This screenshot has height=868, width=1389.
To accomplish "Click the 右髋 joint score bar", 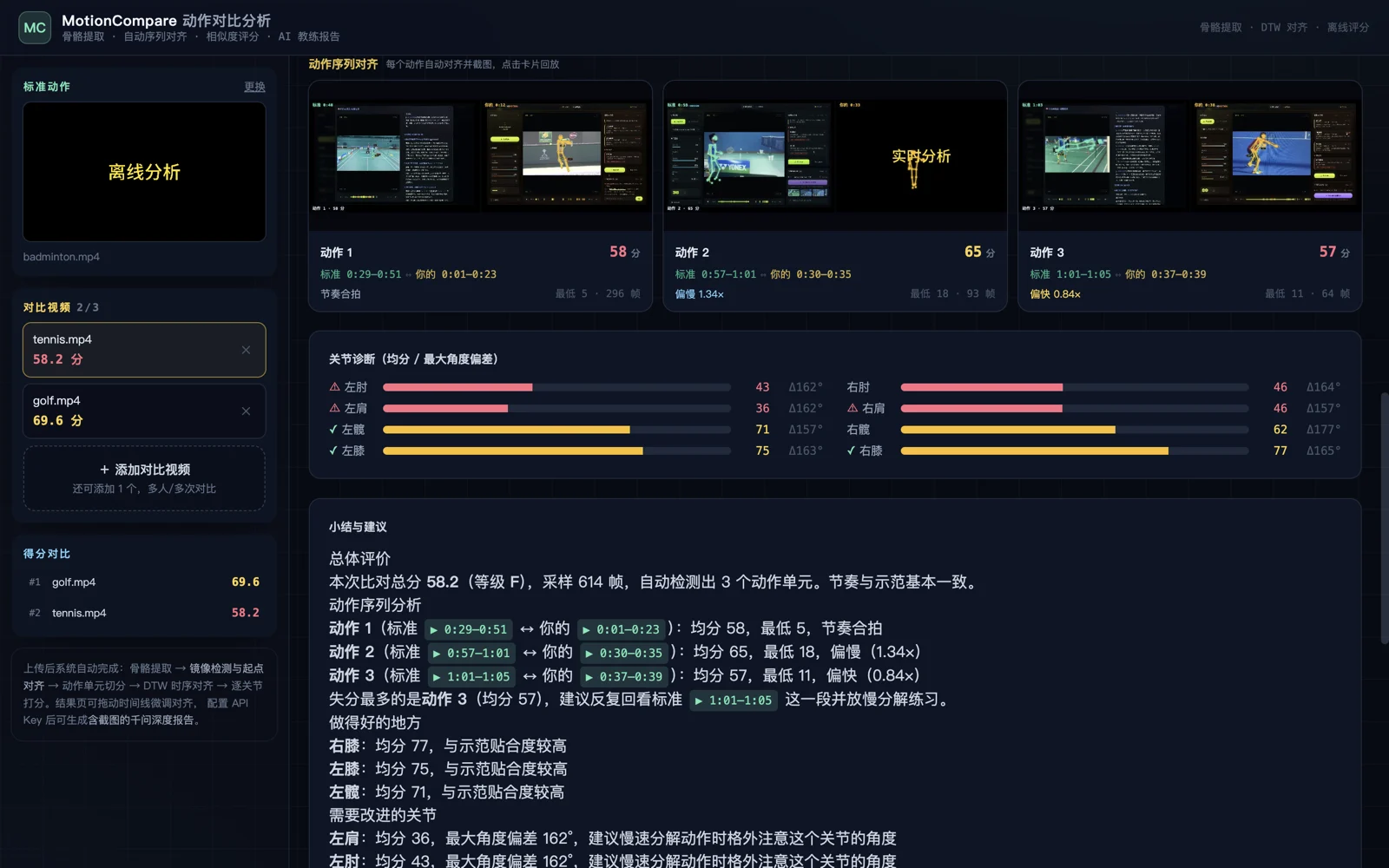I will [x=1075, y=430].
